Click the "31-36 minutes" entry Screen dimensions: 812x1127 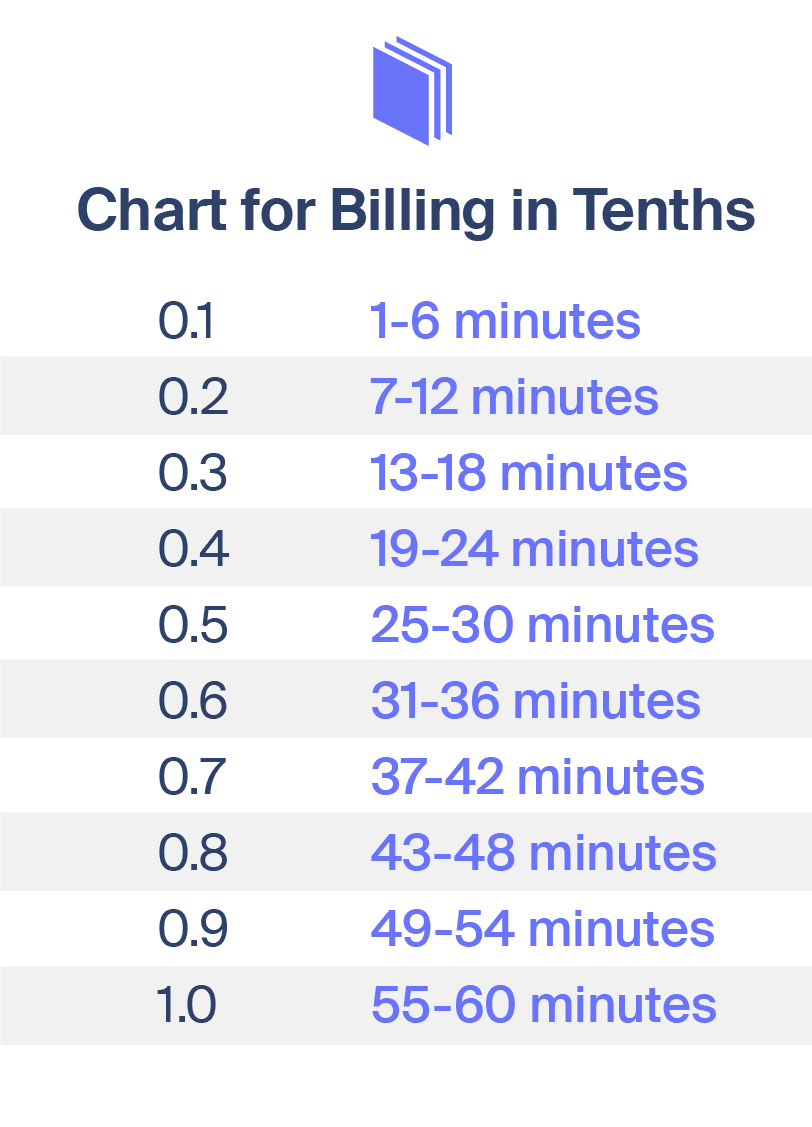(x=535, y=702)
